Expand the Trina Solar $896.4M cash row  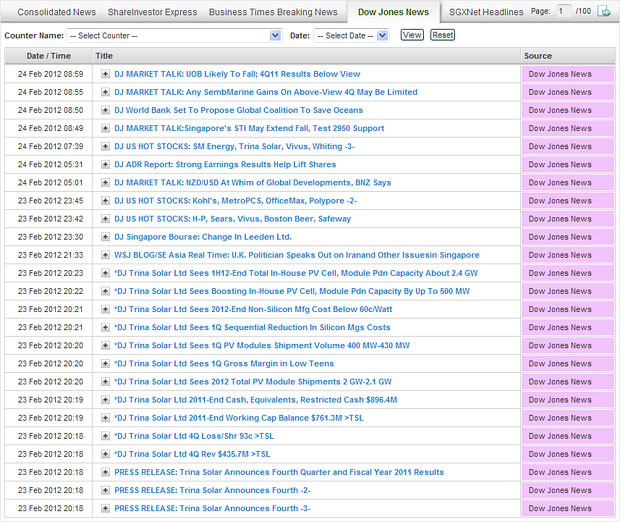[x=105, y=400]
